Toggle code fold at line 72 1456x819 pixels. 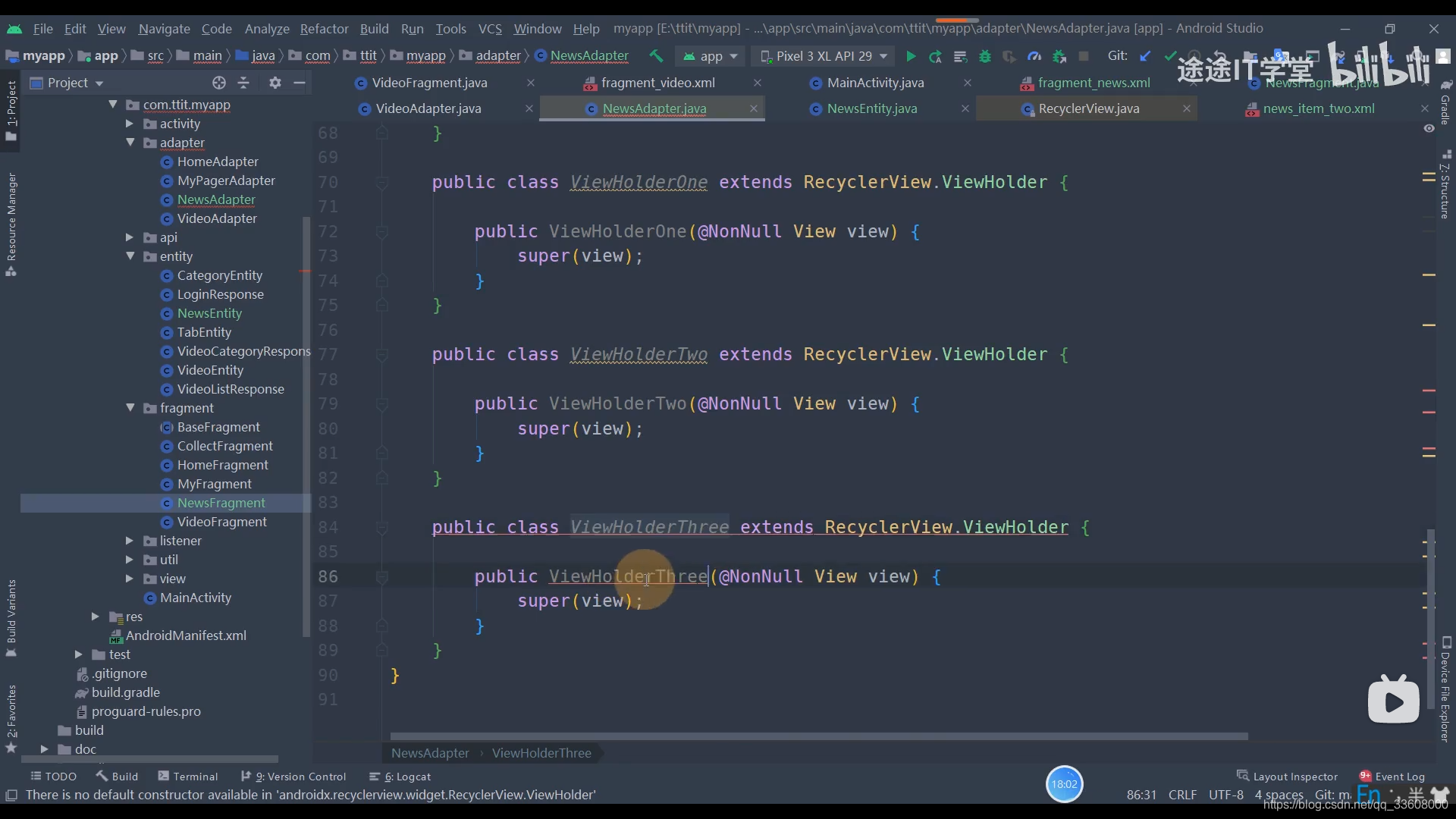(x=382, y=231)
